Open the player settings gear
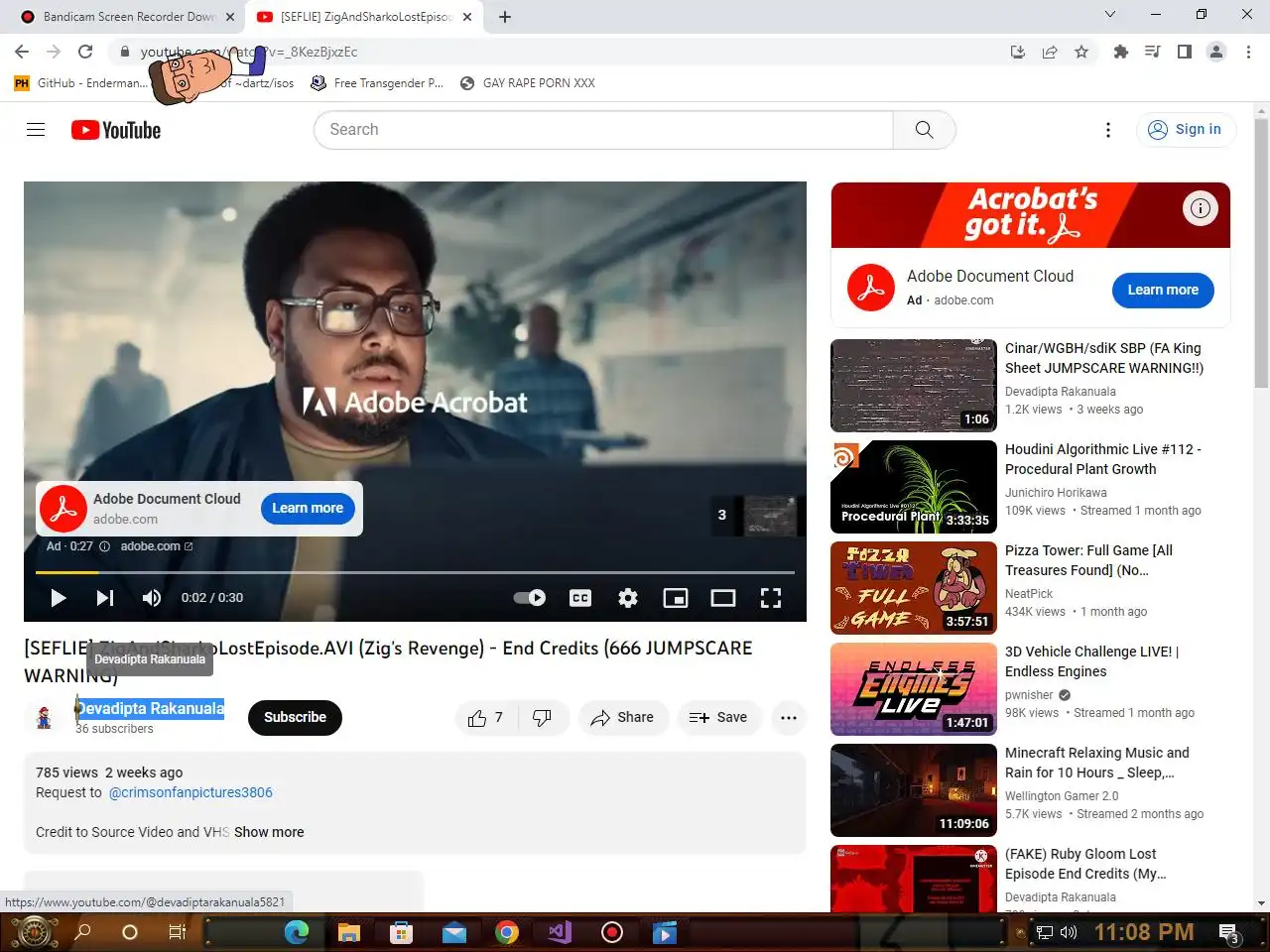This screenshot has height=952, width=1270. click(628, 598)
